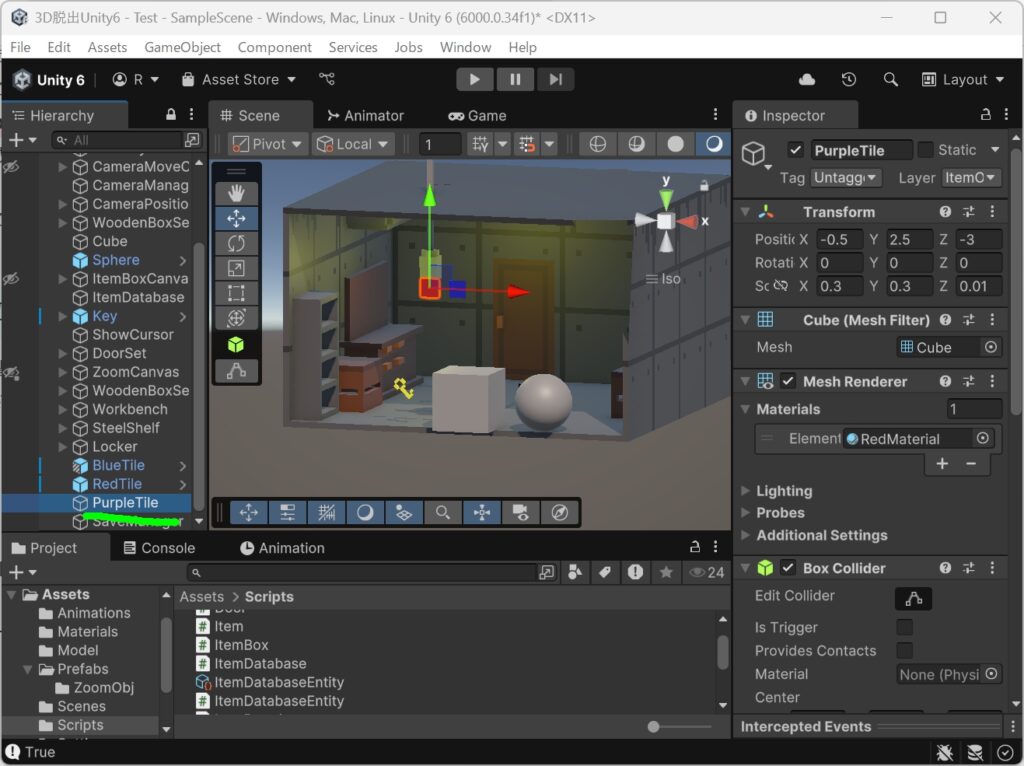Select the RedTile object in Hierarchy

(117, 484)
